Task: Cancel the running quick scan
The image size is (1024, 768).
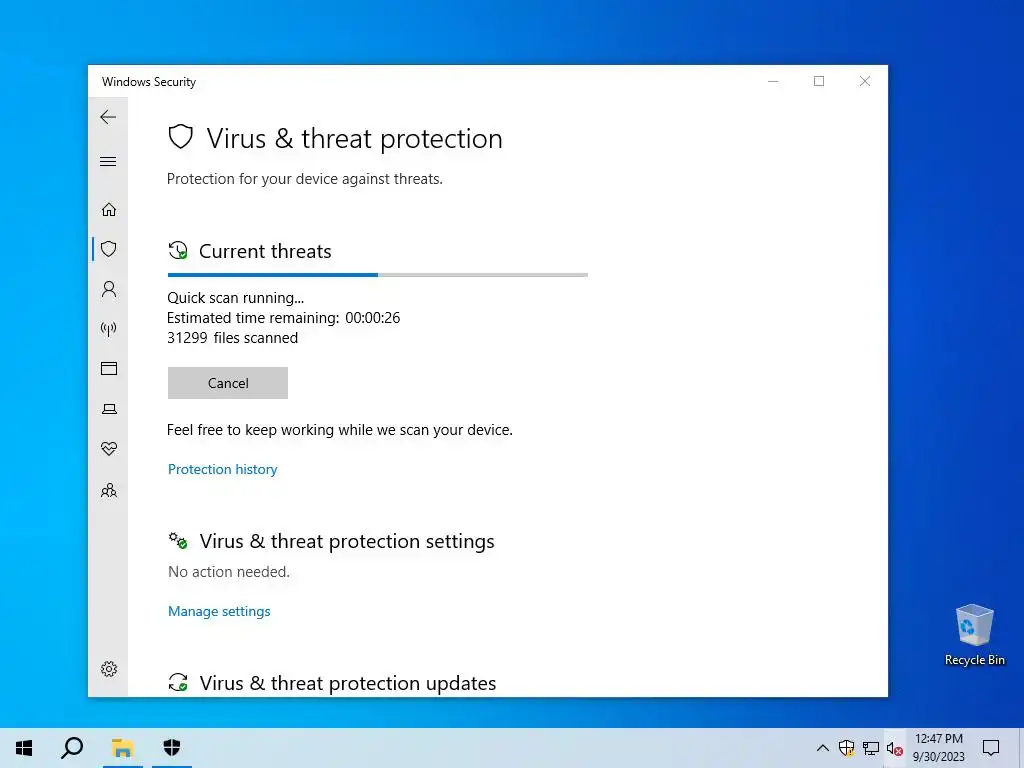Action: click(227, 383)
